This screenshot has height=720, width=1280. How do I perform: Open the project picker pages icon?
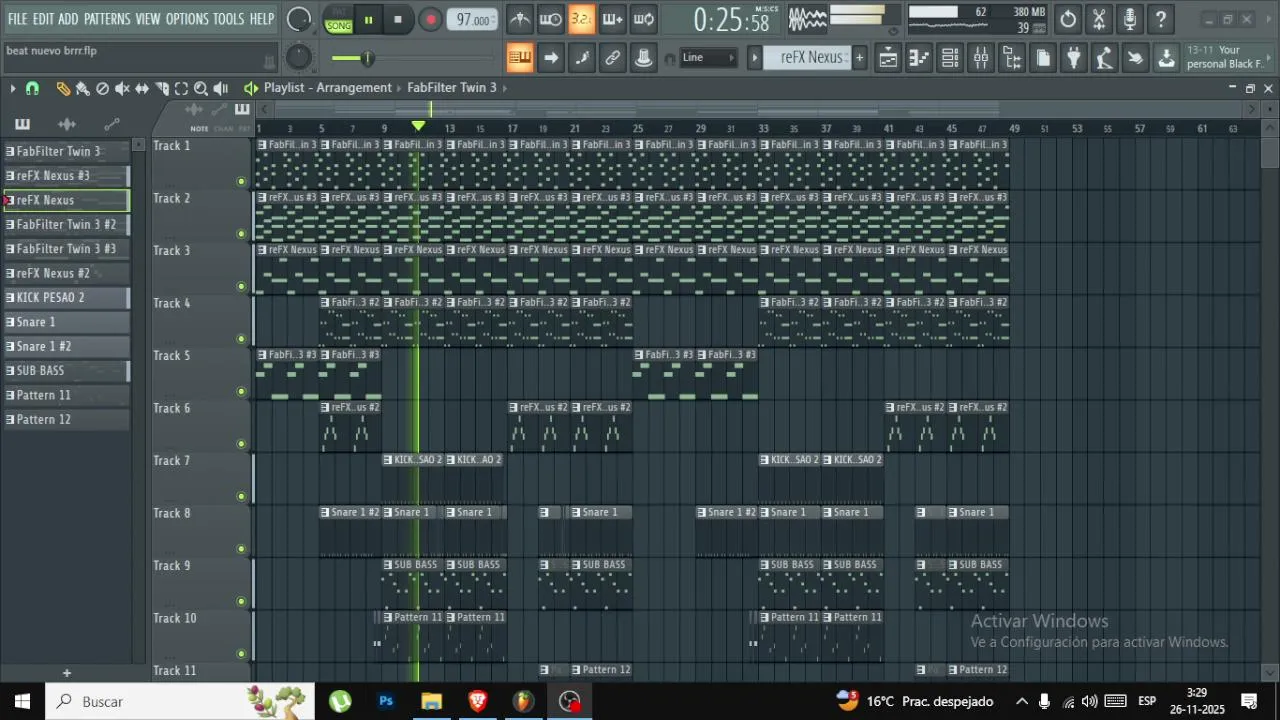1043,58
